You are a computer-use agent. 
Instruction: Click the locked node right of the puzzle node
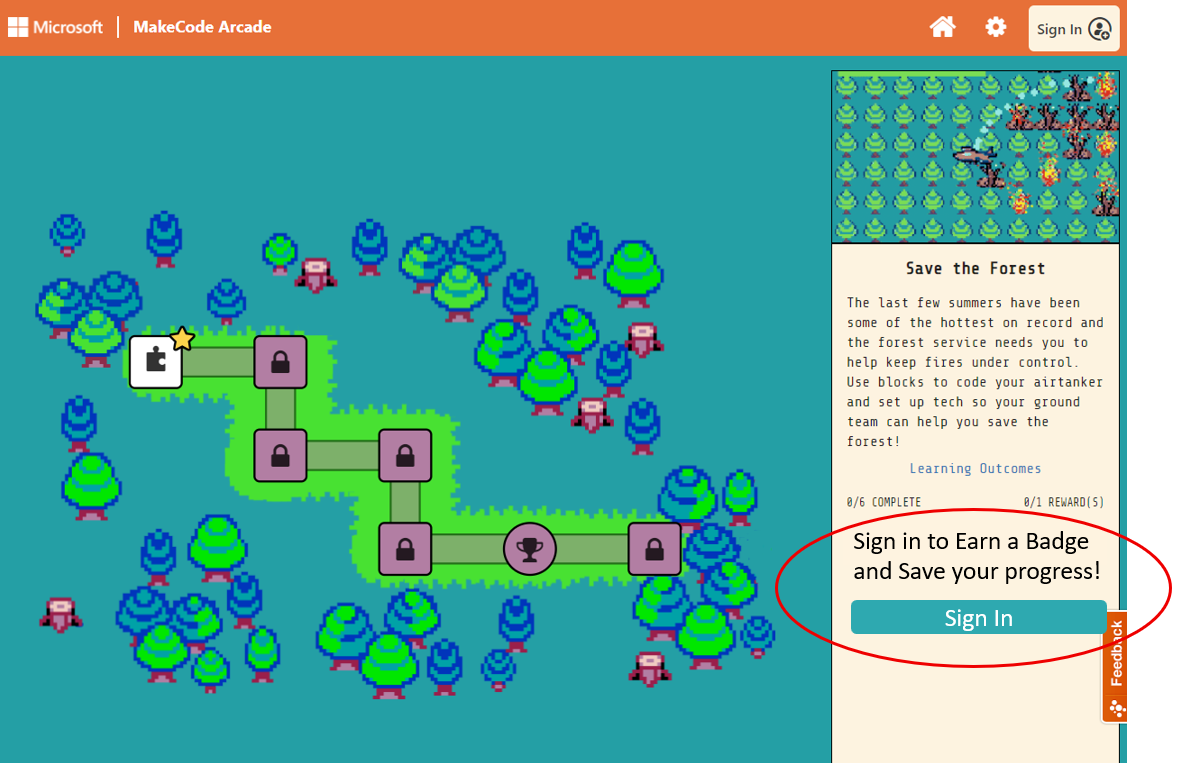(x=280, y=361)
